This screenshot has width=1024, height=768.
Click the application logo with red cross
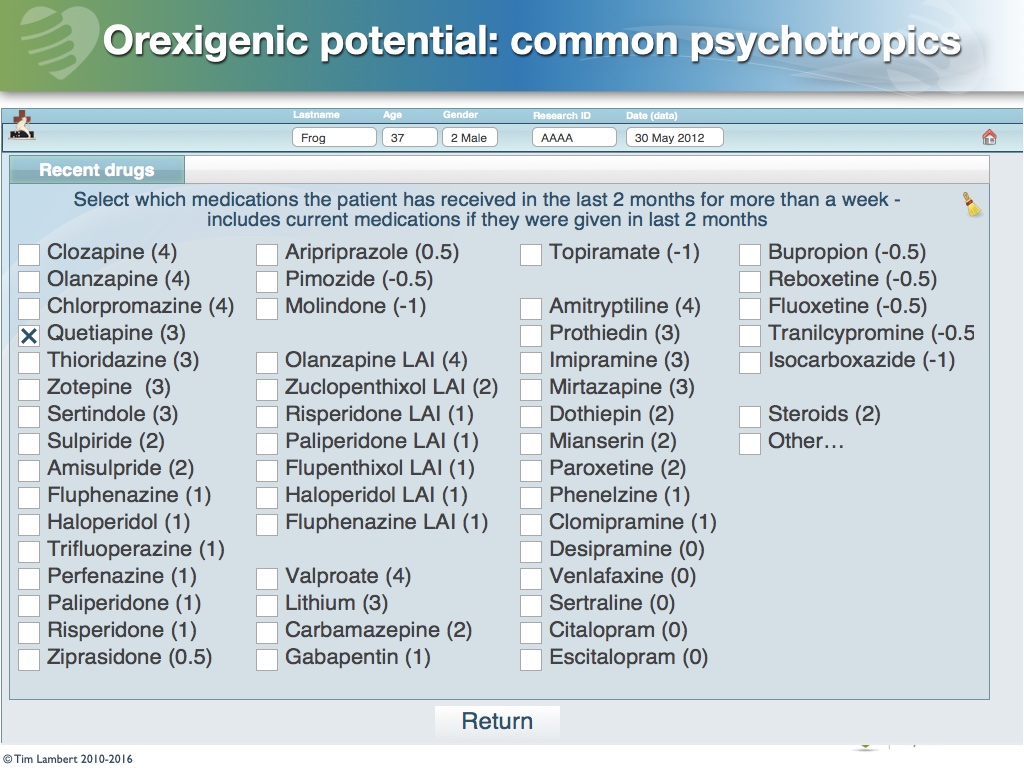pos(23,124)
